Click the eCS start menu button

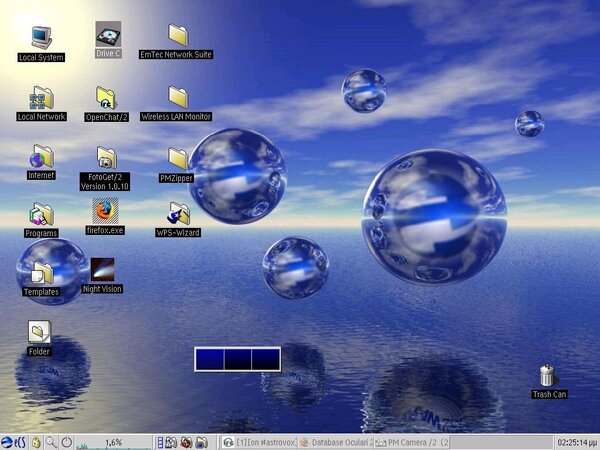coord(14,441)
